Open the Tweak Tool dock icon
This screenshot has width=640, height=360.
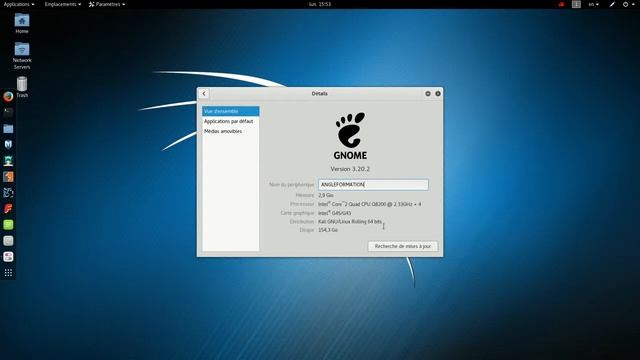tap(8, 257)
